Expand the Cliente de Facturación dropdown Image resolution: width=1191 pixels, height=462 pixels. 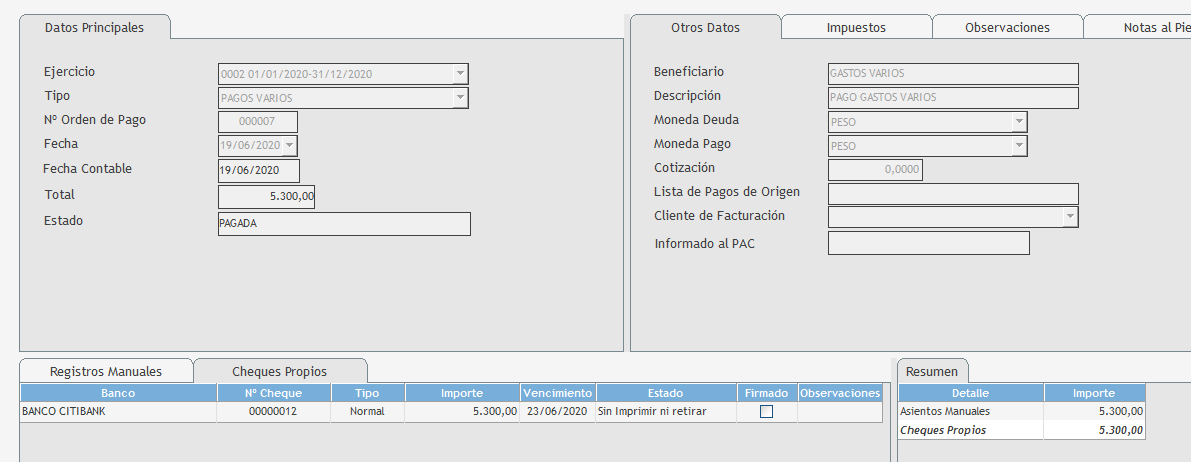tap(1070, 217)
